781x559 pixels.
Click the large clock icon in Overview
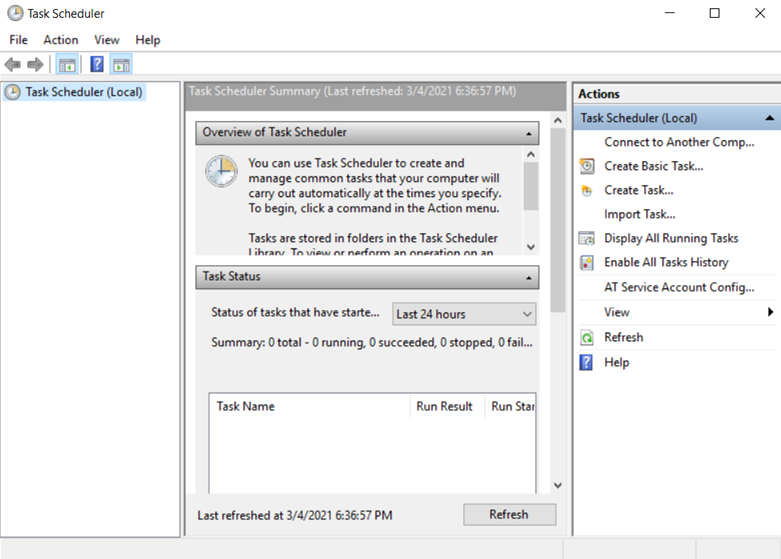click(221, 171)
